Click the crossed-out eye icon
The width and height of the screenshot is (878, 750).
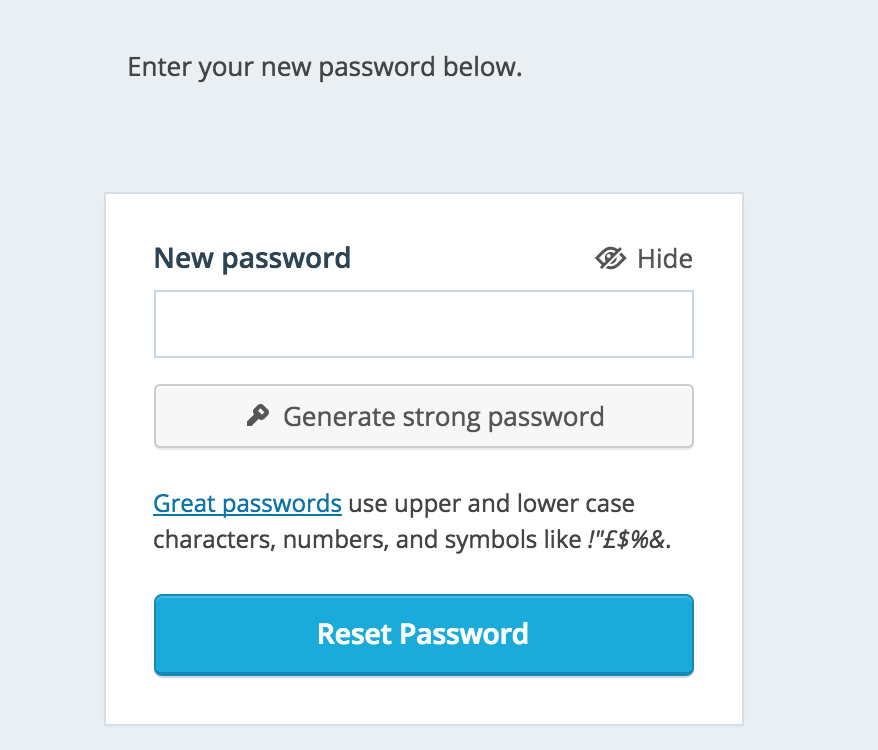[610, 259]
